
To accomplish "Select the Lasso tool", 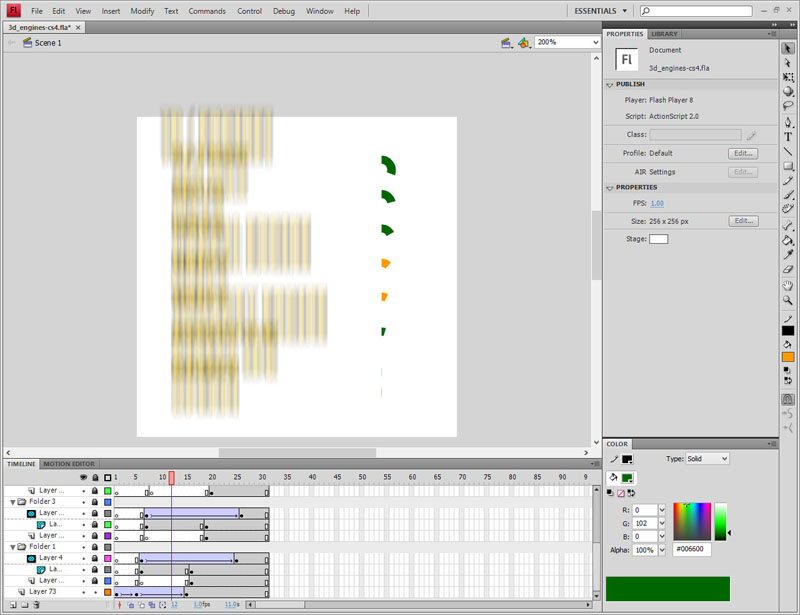I will coord(788,105).
